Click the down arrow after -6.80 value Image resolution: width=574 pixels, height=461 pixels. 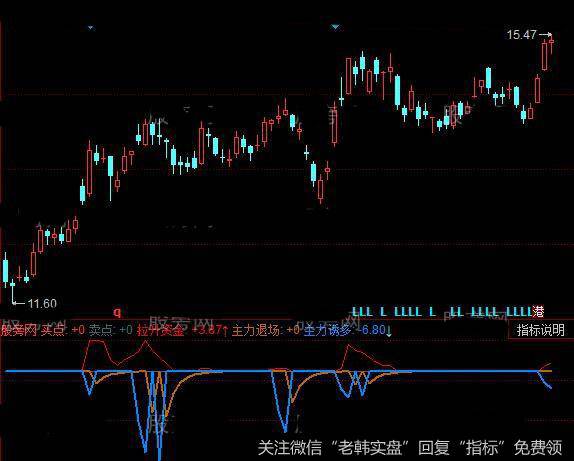[x=389, y=331]
